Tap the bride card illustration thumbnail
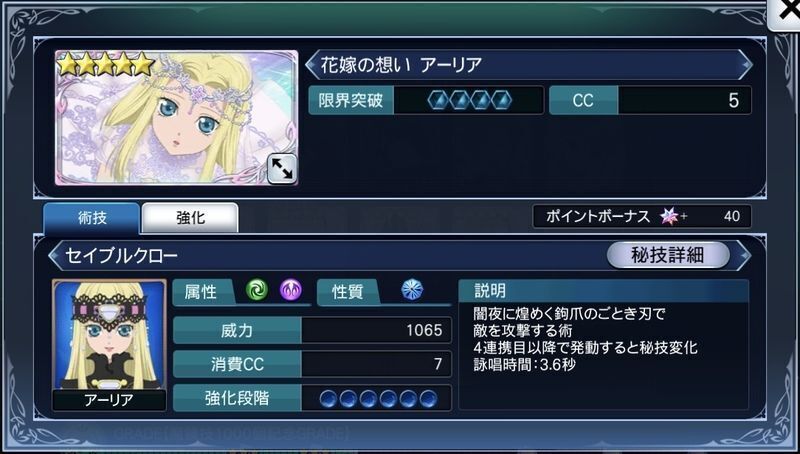 [177, 117]
